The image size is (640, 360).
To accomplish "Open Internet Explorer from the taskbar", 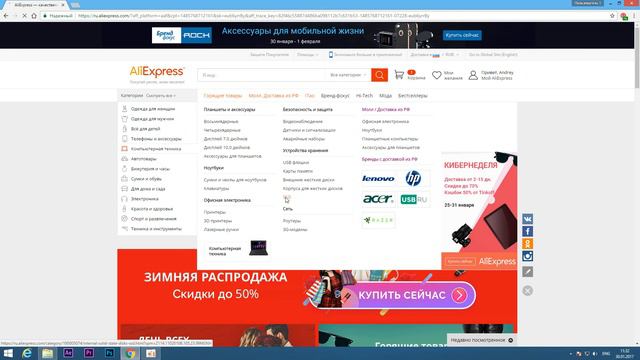I will coord(27,353).
